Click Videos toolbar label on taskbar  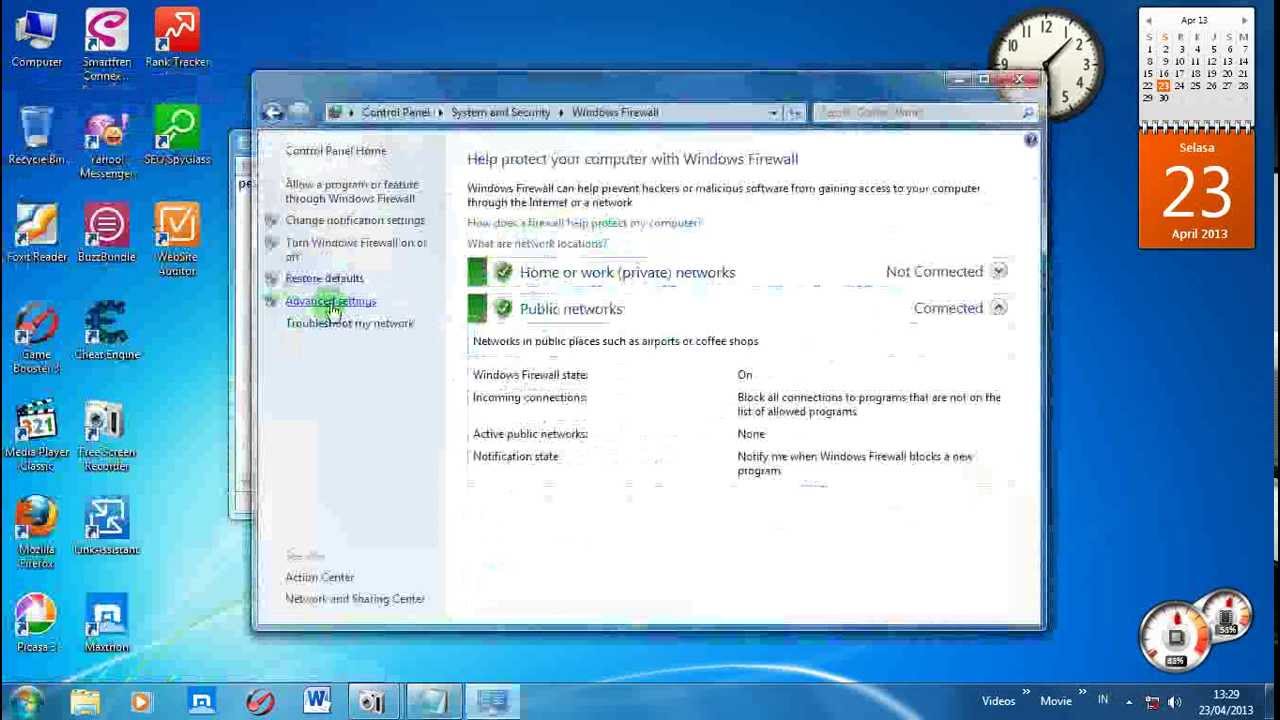(998, 702)
